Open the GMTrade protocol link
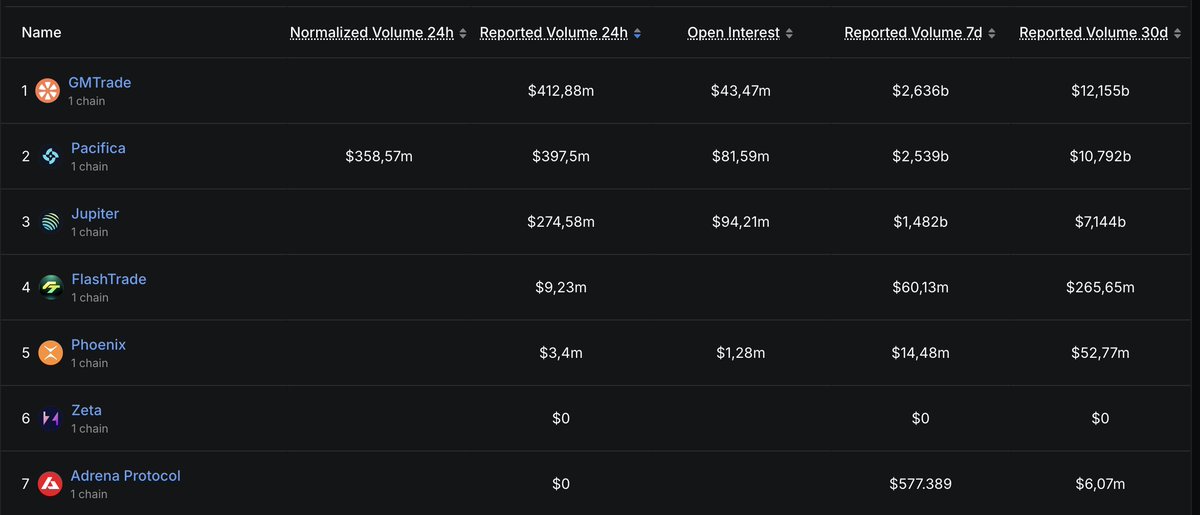Image resolution: width=1200 pixels, height=515 pixels. 100,83
